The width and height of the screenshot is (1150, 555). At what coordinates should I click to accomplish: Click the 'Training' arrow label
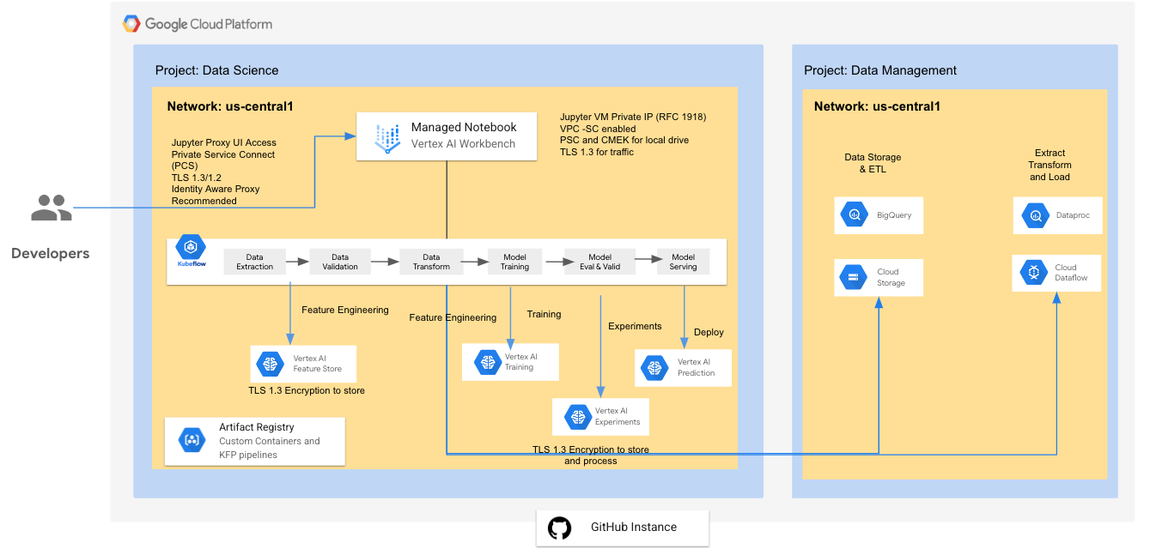tap(543, 314)
